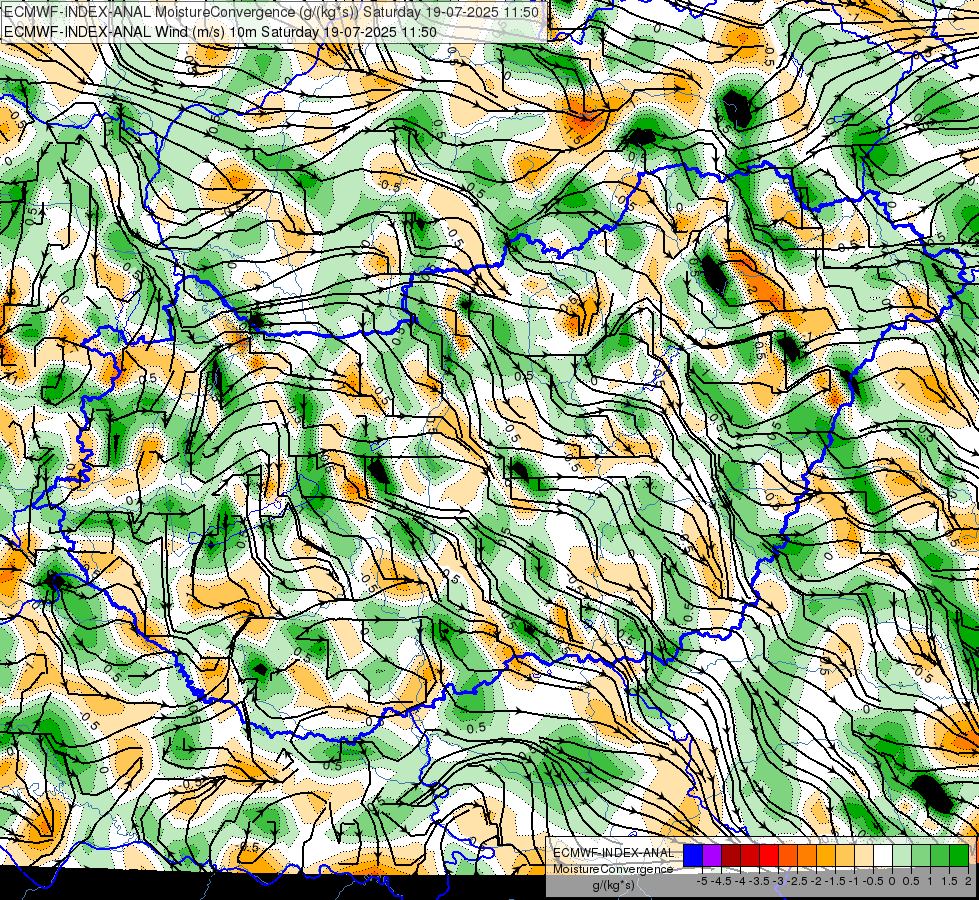Viewport: 979px width, 900px height.
Task: Pick the bright red swatch left of -3 tick
Action: (x=769, y=855)
